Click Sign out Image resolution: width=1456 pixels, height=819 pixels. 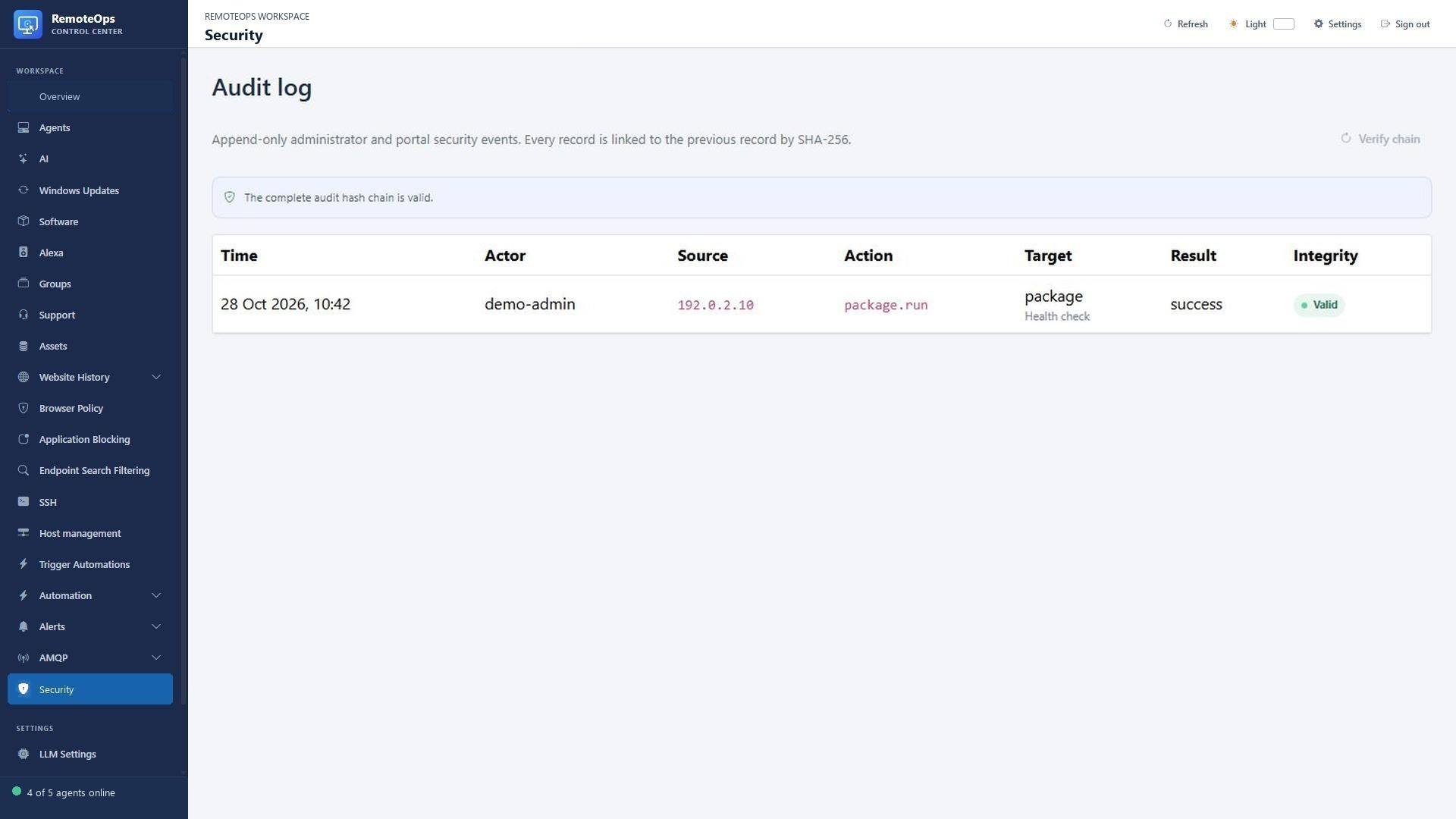(x=1405, y=24)
